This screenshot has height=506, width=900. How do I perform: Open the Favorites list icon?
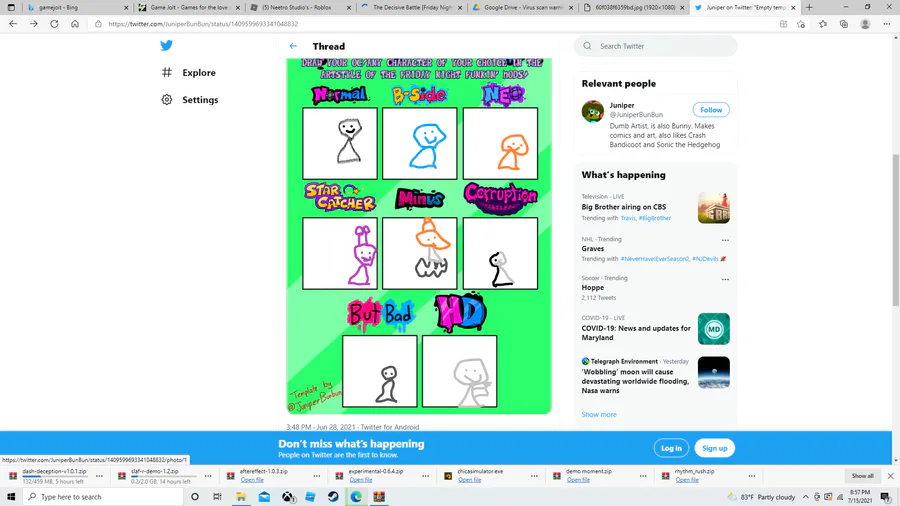coord(823,24)
